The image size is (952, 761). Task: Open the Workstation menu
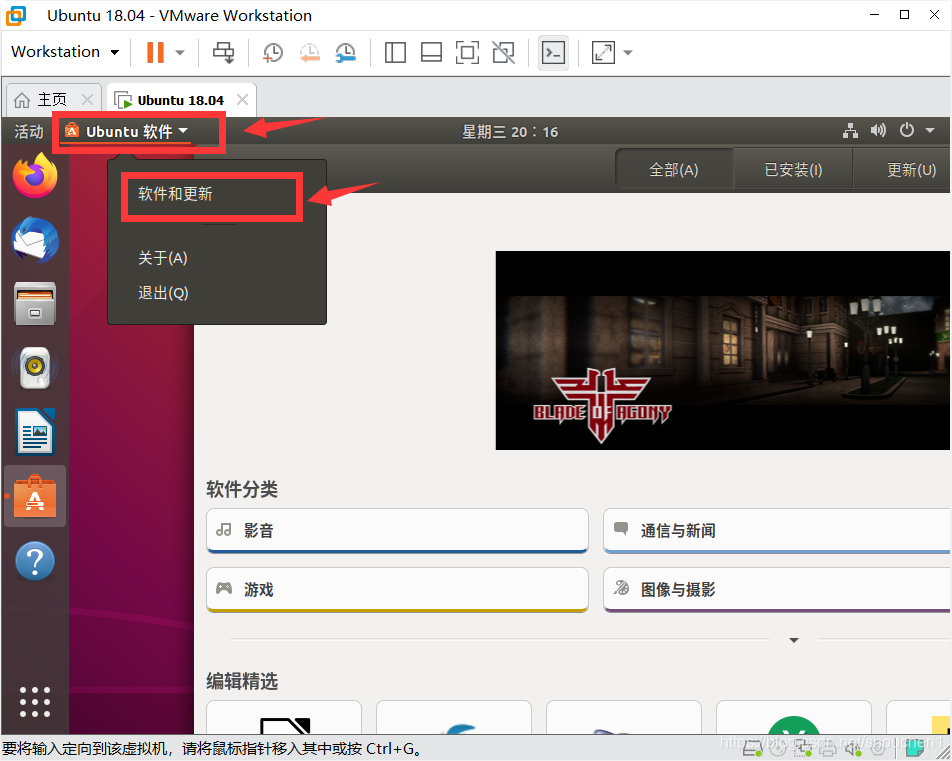[x=60, y=52]
